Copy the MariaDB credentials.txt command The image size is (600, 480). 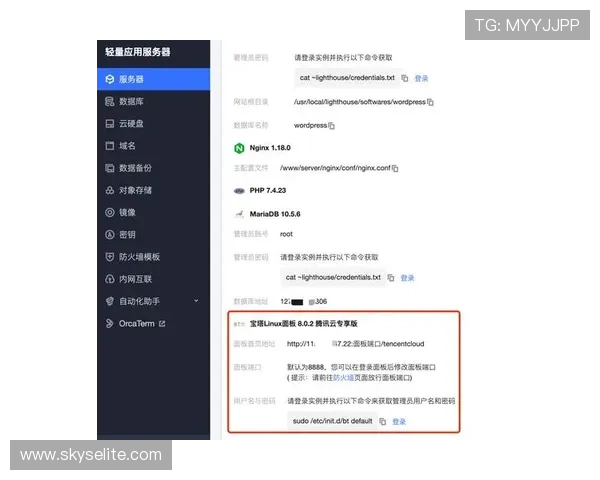391,278
